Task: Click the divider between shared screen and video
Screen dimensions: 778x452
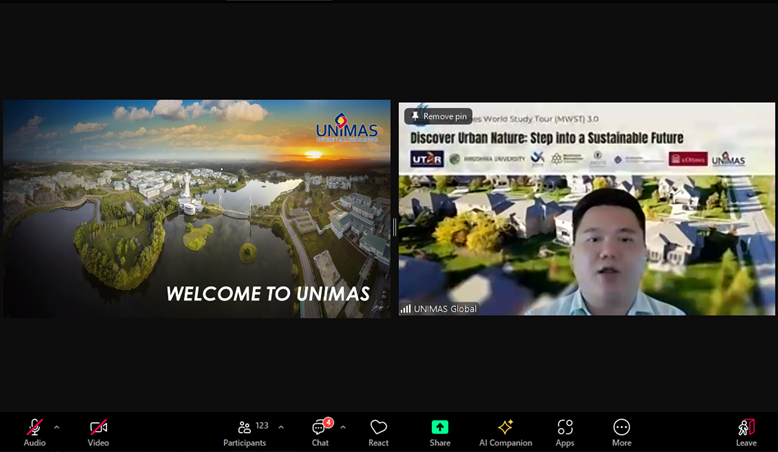Action: [395, 226]
